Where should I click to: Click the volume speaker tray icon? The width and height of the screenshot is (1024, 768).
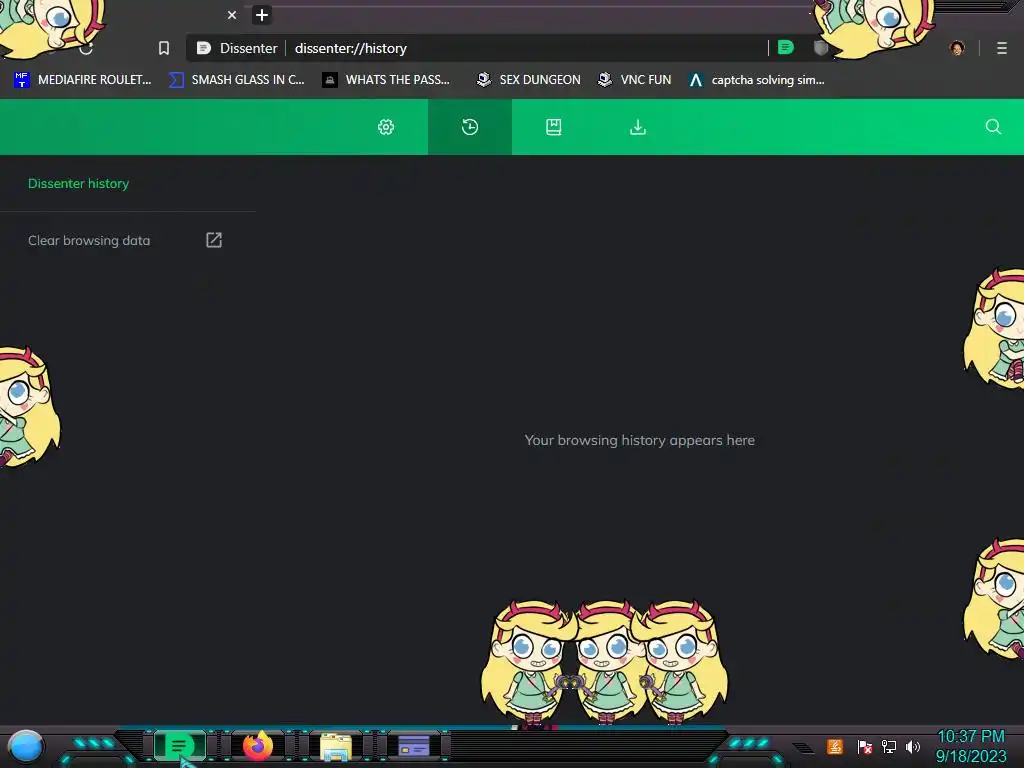(x=912, y=746)
